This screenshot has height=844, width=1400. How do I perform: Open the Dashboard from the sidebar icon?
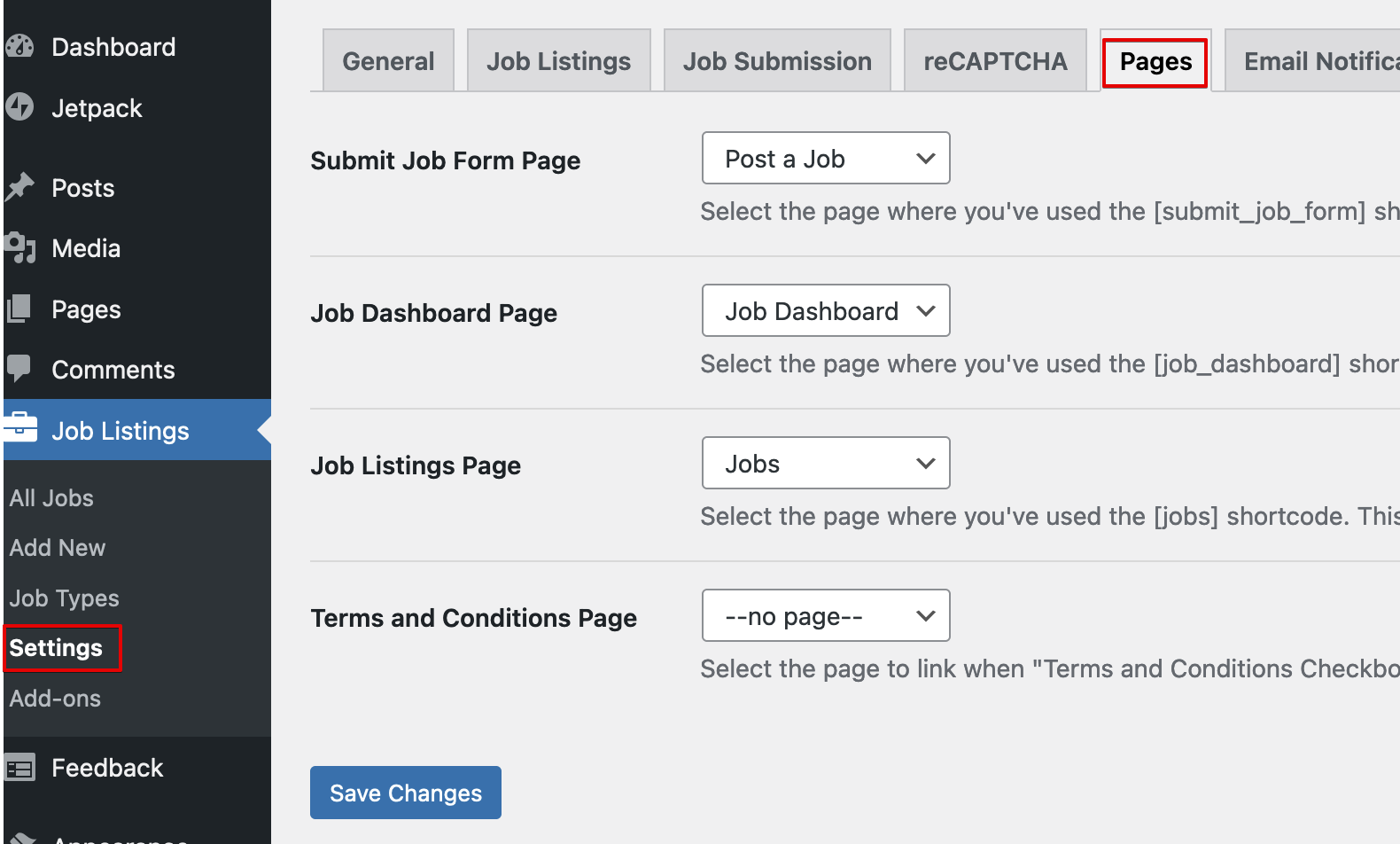pyautogui.click(x=19, y=46)
